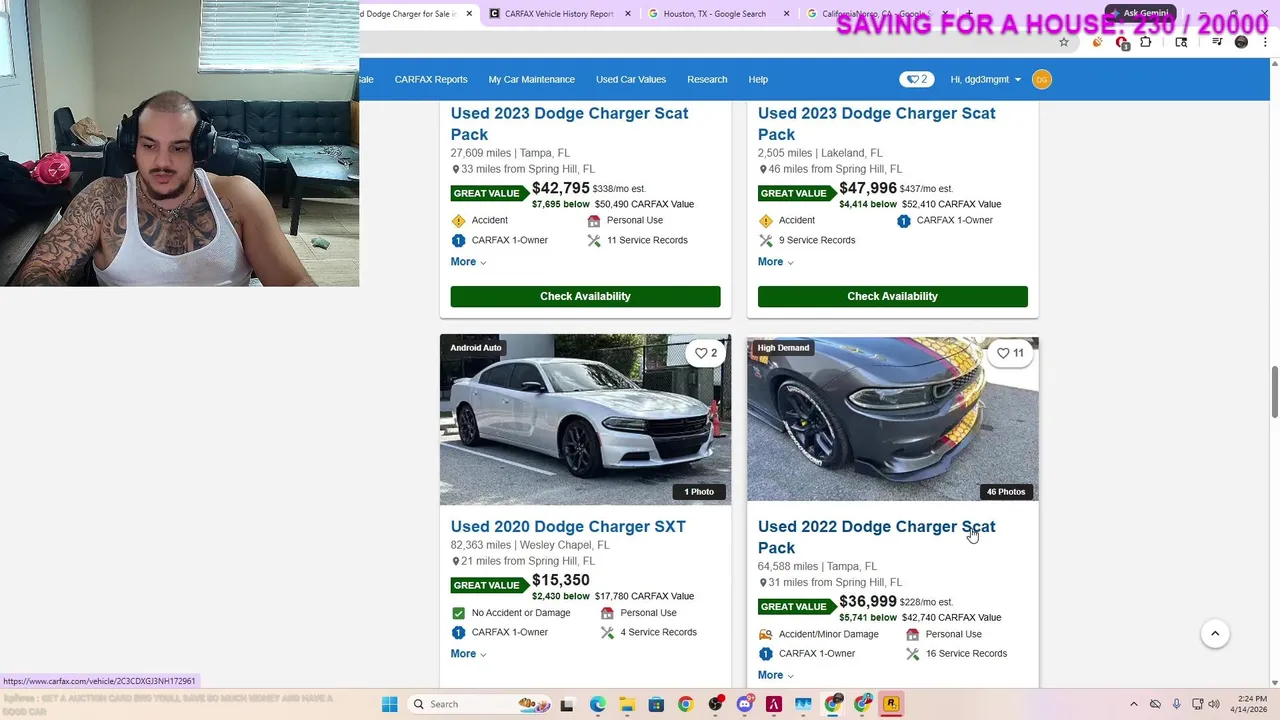View the silver 2020 Charger SXT photo
1280x720 pixels.
click(585, 419)
